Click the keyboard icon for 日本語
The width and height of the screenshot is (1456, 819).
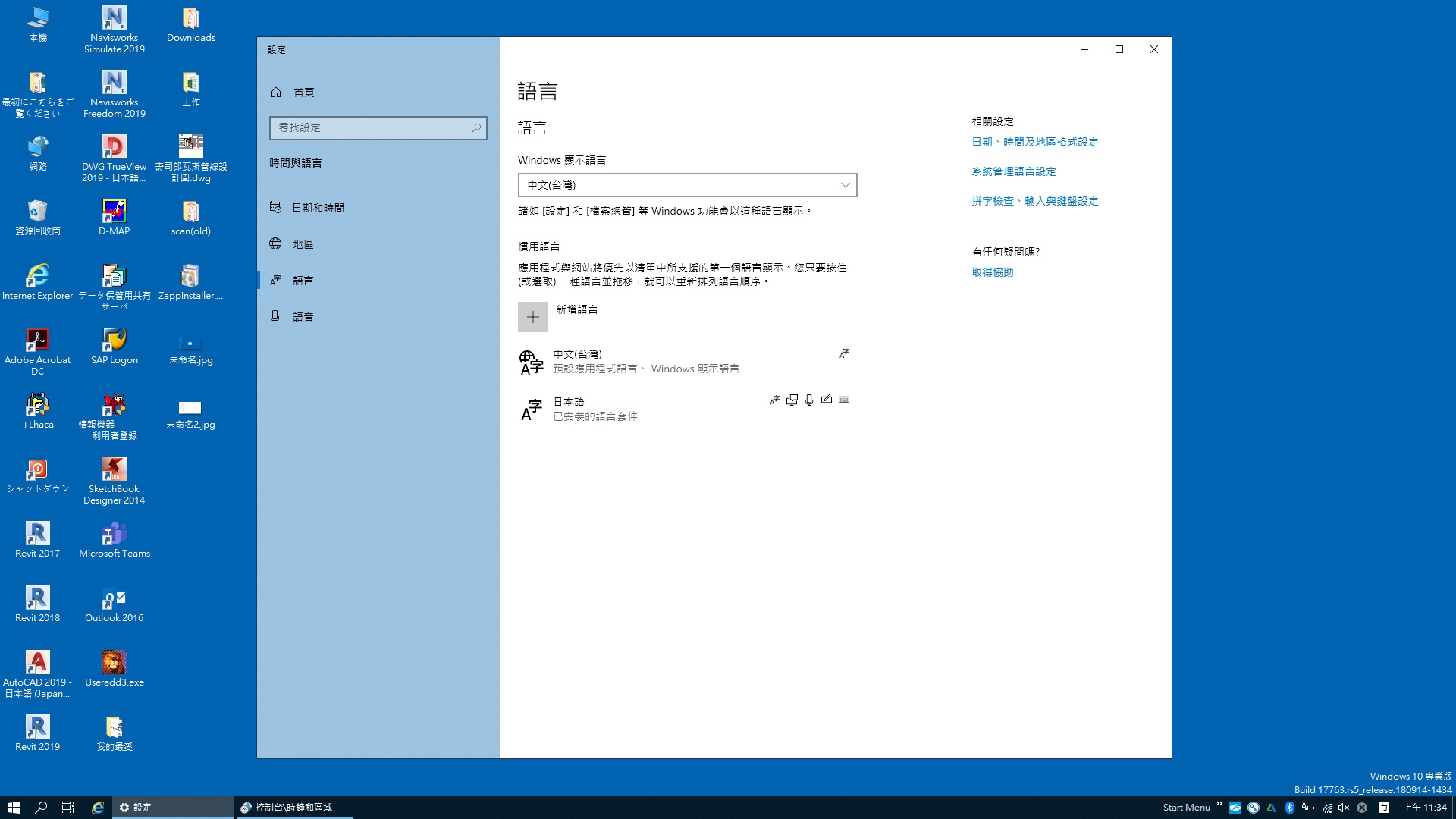pyautogui.click(x=844, y=400)
